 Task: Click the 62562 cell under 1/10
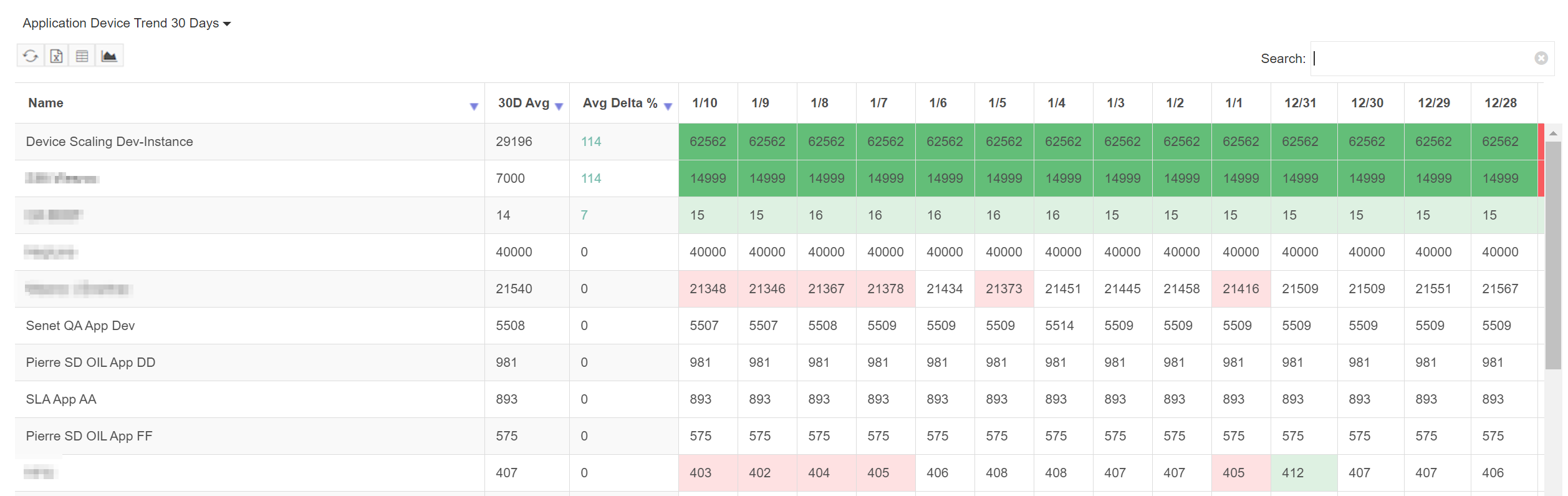pos(708,142)
